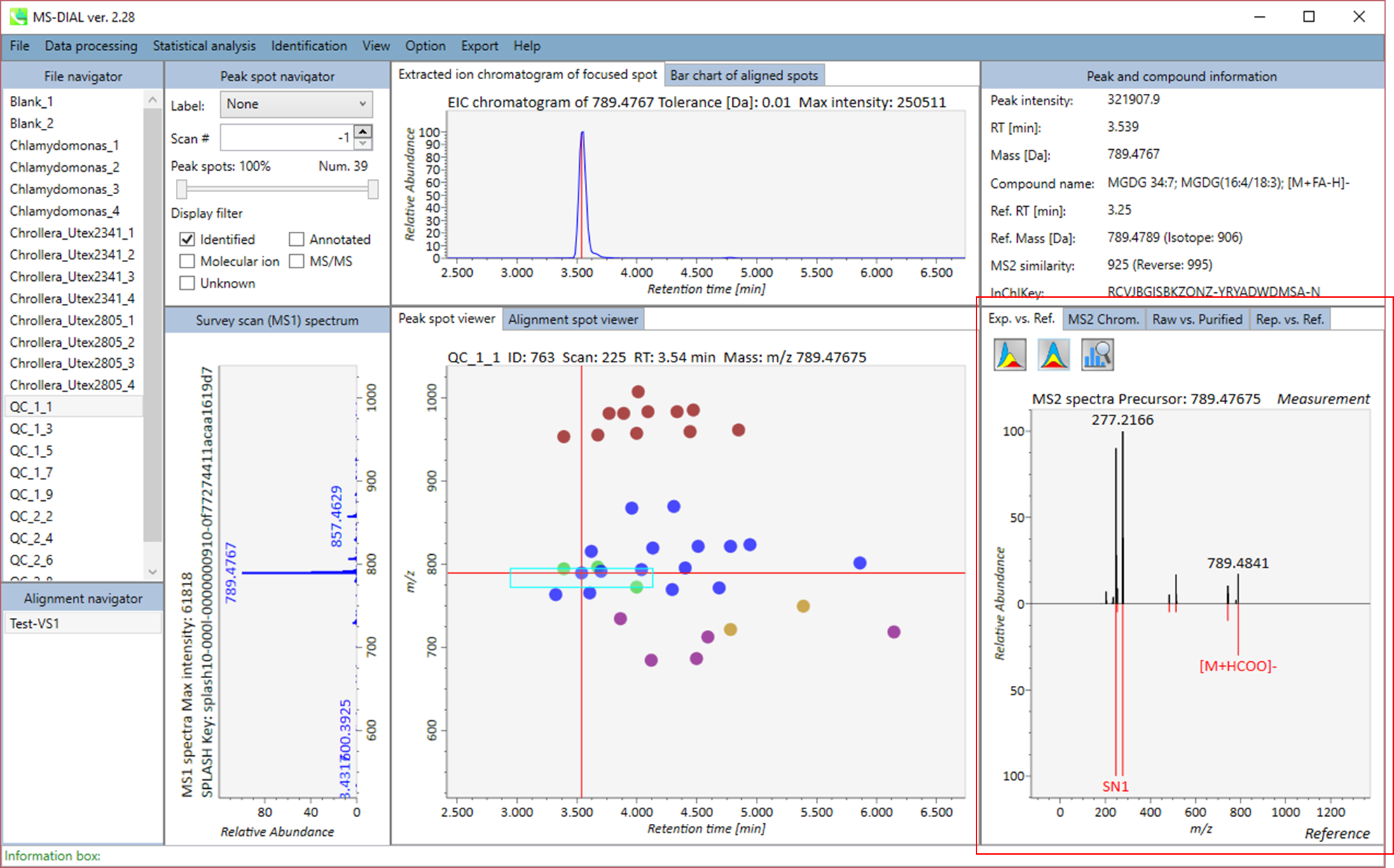Select Chrollera_Utex2341_2 file
Viewport: 1394px width, 868px height.
(x=74, y=255)
